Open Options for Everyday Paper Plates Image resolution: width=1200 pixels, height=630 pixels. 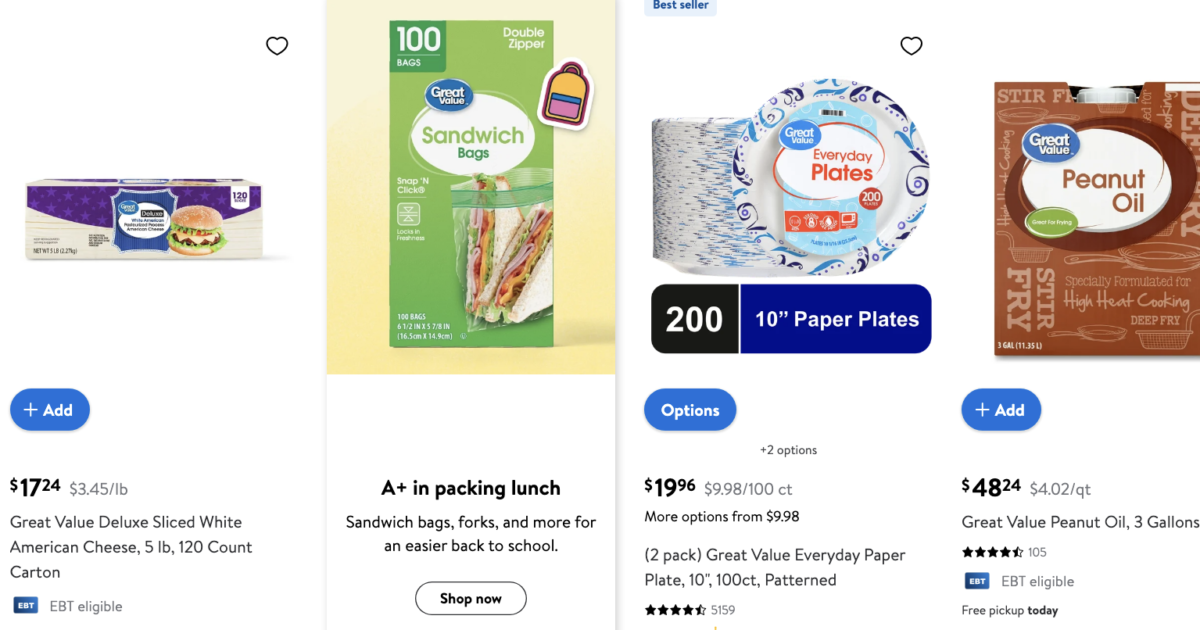pos(690,410)
